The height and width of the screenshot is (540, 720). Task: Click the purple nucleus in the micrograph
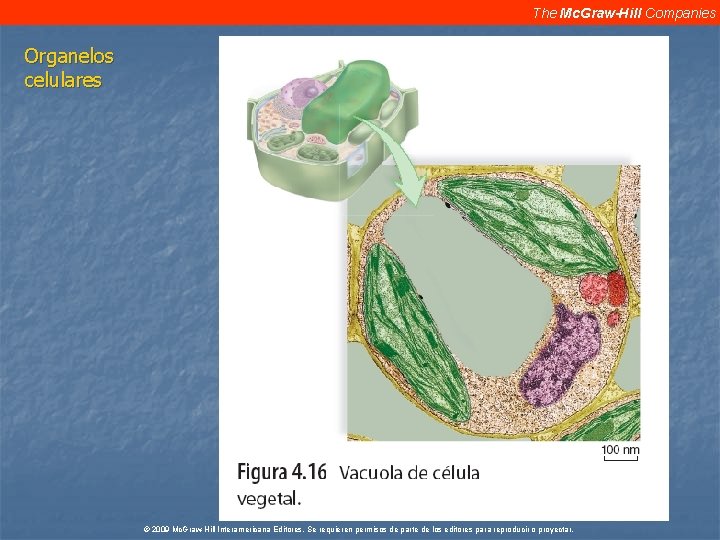point(560,357)
